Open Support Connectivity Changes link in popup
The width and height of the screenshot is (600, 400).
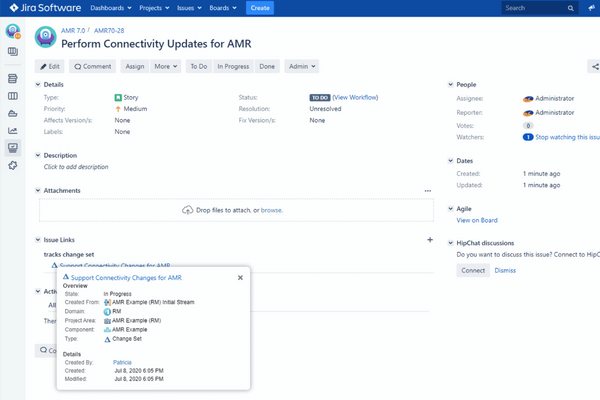126,278
